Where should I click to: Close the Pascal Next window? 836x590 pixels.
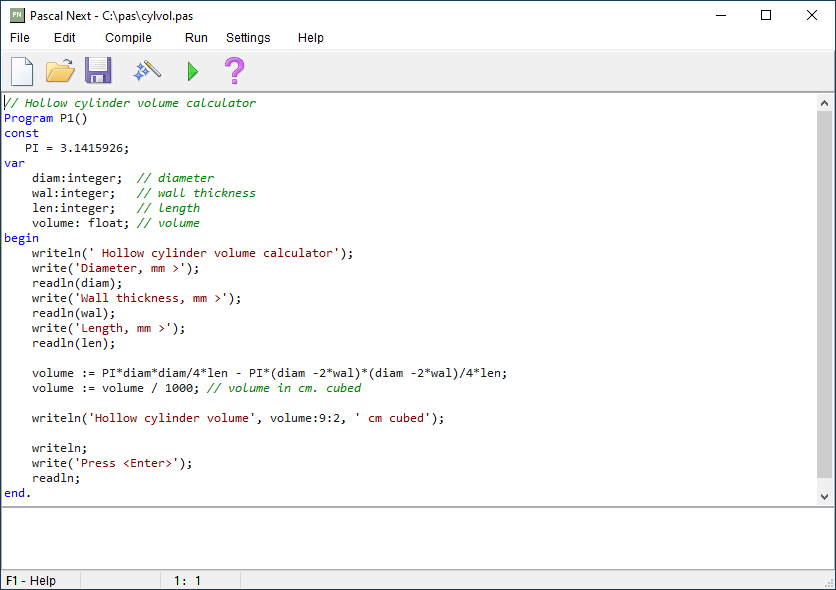coord(811,15)
